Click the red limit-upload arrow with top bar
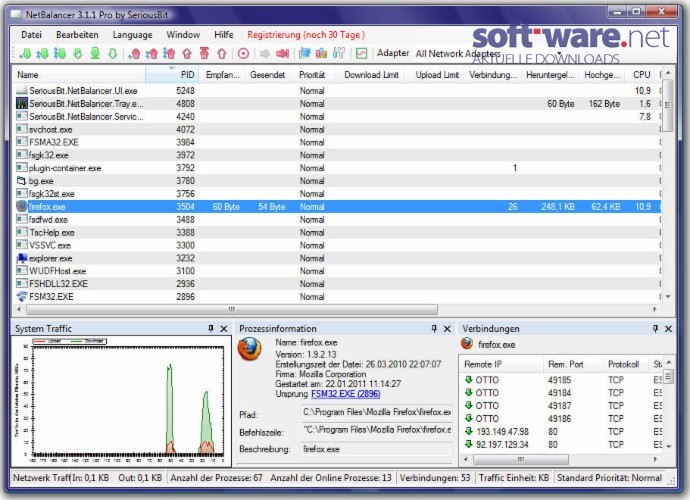Image resolution: width=690 pixels, height=500 pixels. click(204, 54)
